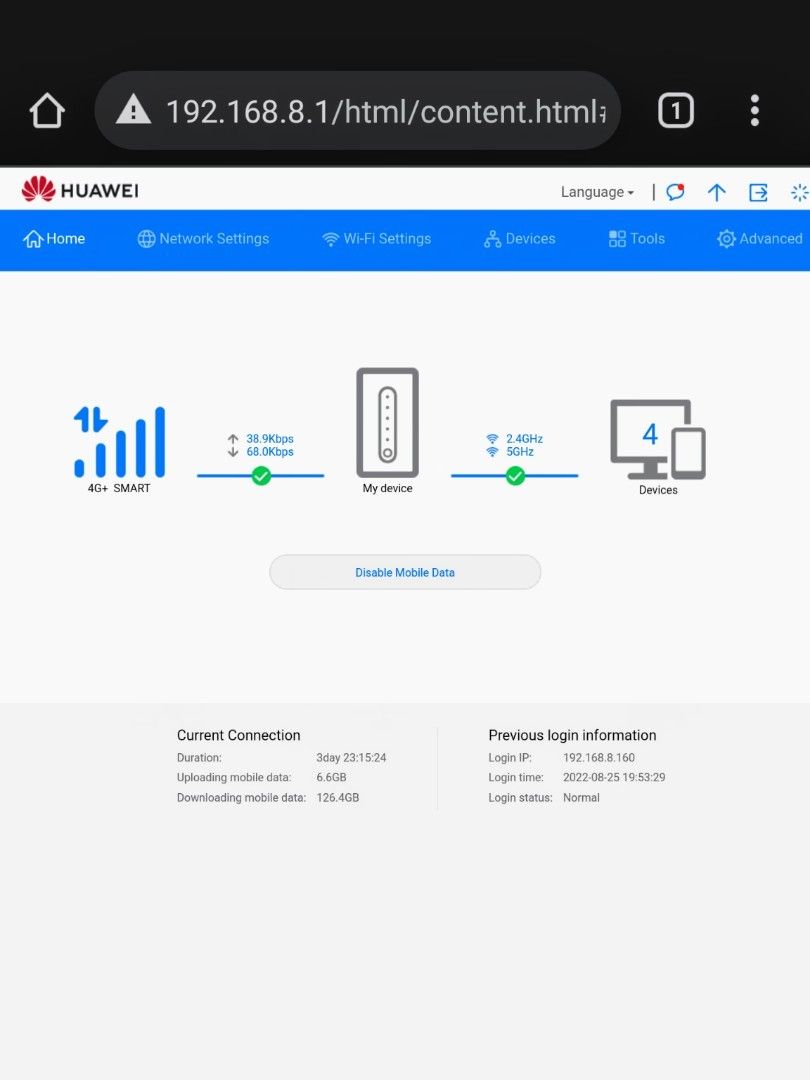Image resolution: width=810 pixels, height=1080 pixels.
Task: Select the 192.168.8.1 address bar
Action: (x=357, y=110)
